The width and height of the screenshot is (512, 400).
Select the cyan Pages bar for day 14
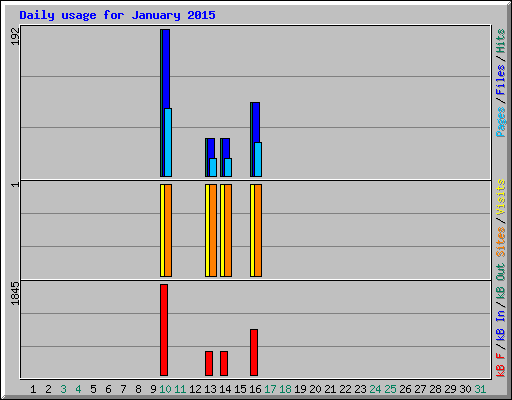[x=228, y=167]
